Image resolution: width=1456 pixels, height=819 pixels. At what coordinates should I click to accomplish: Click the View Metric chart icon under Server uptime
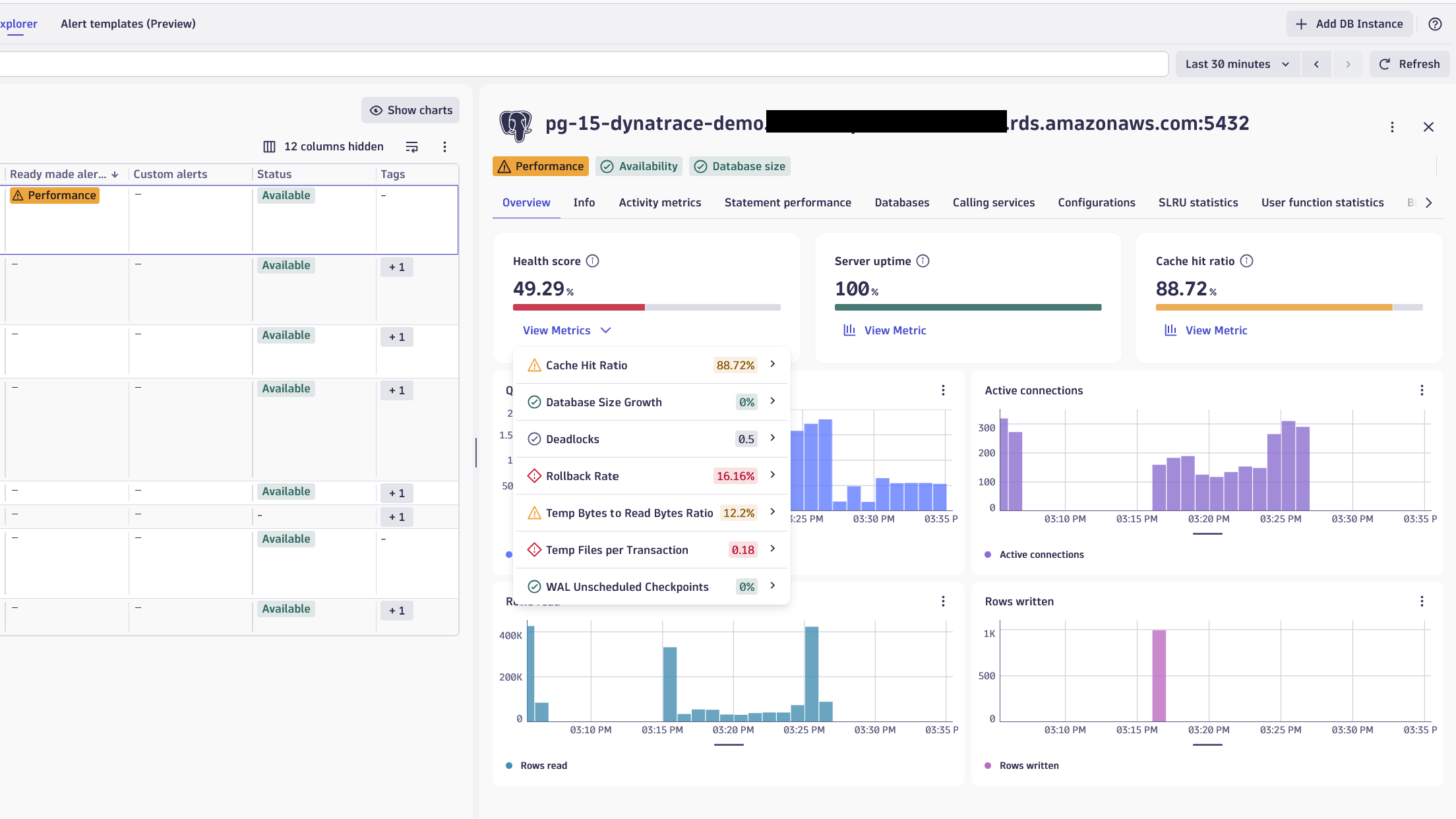pos(849,330)
